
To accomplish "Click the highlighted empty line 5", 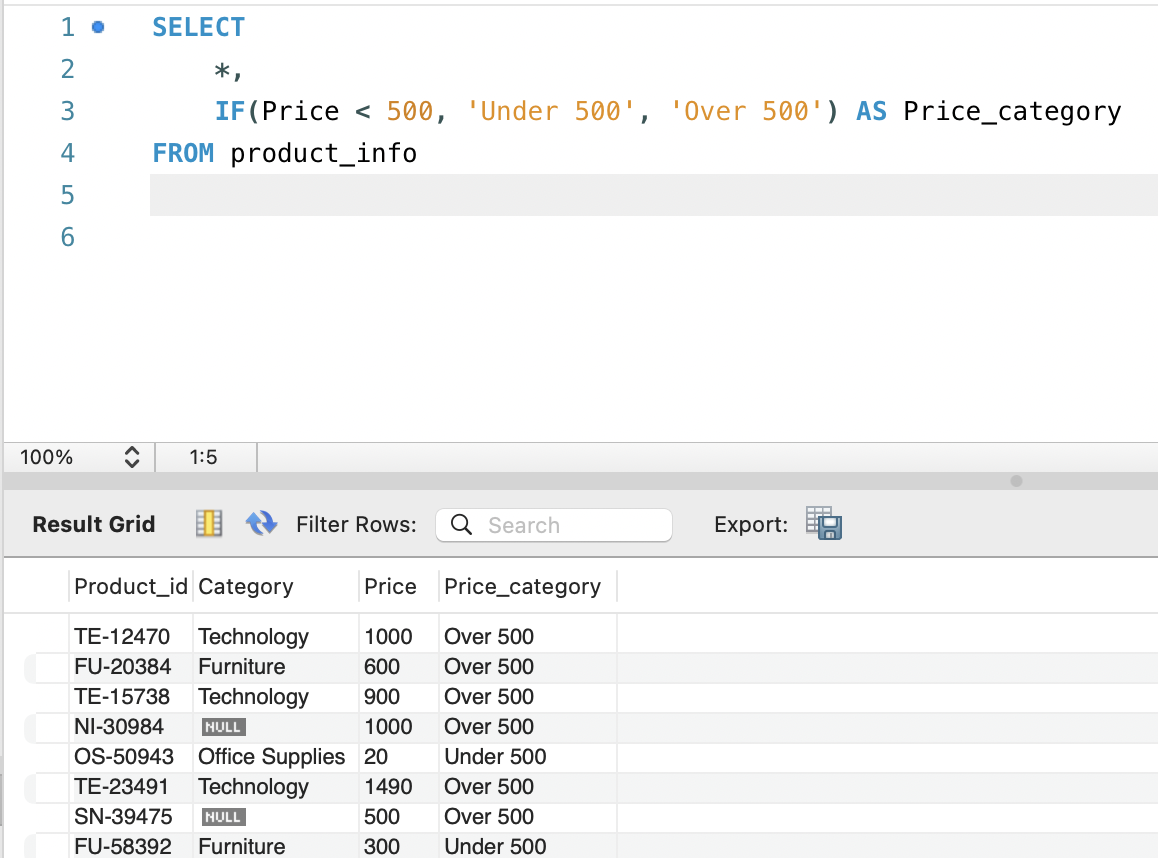I will (654, 195).
